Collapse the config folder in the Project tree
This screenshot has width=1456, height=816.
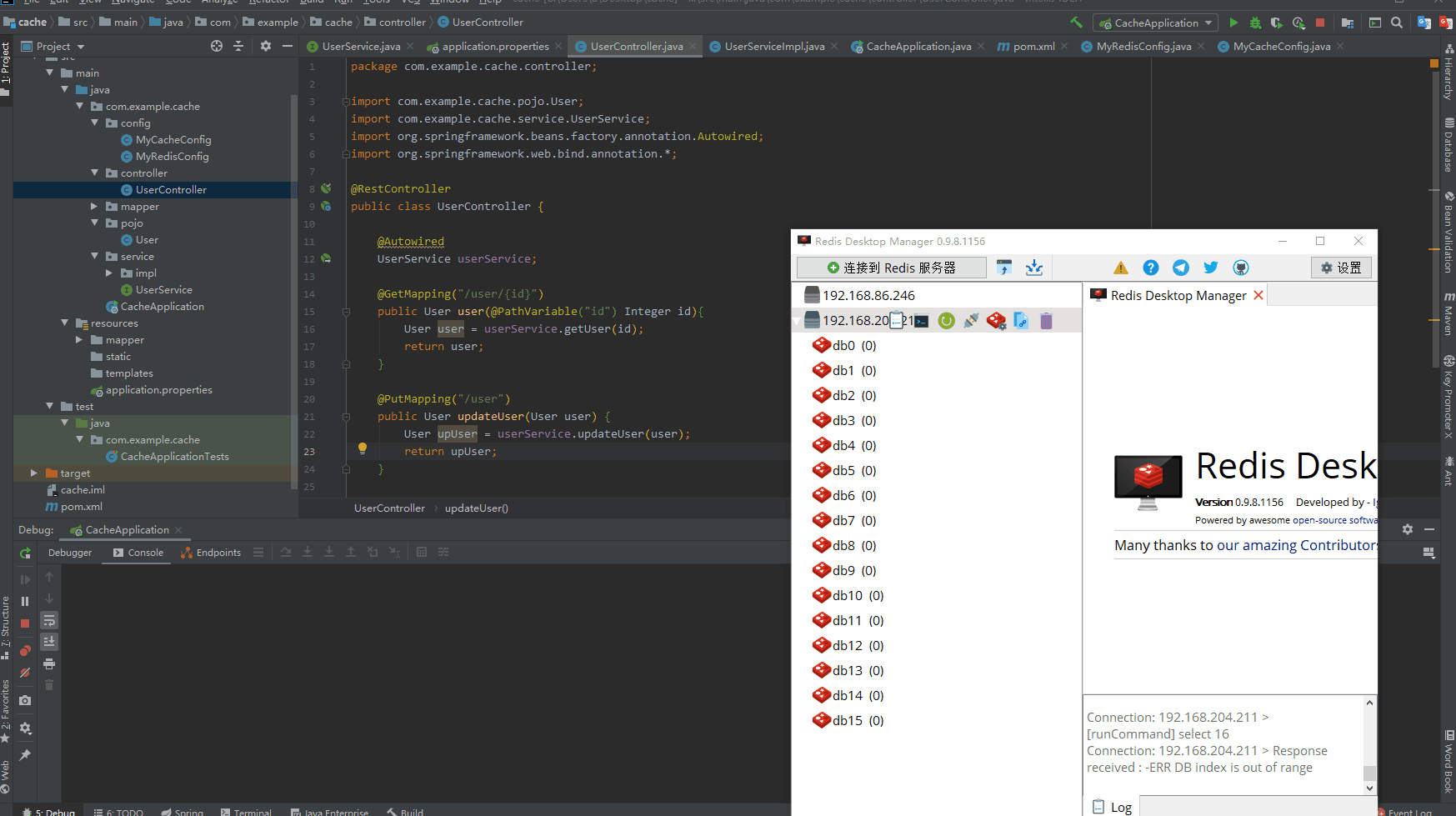click(94, 123)
